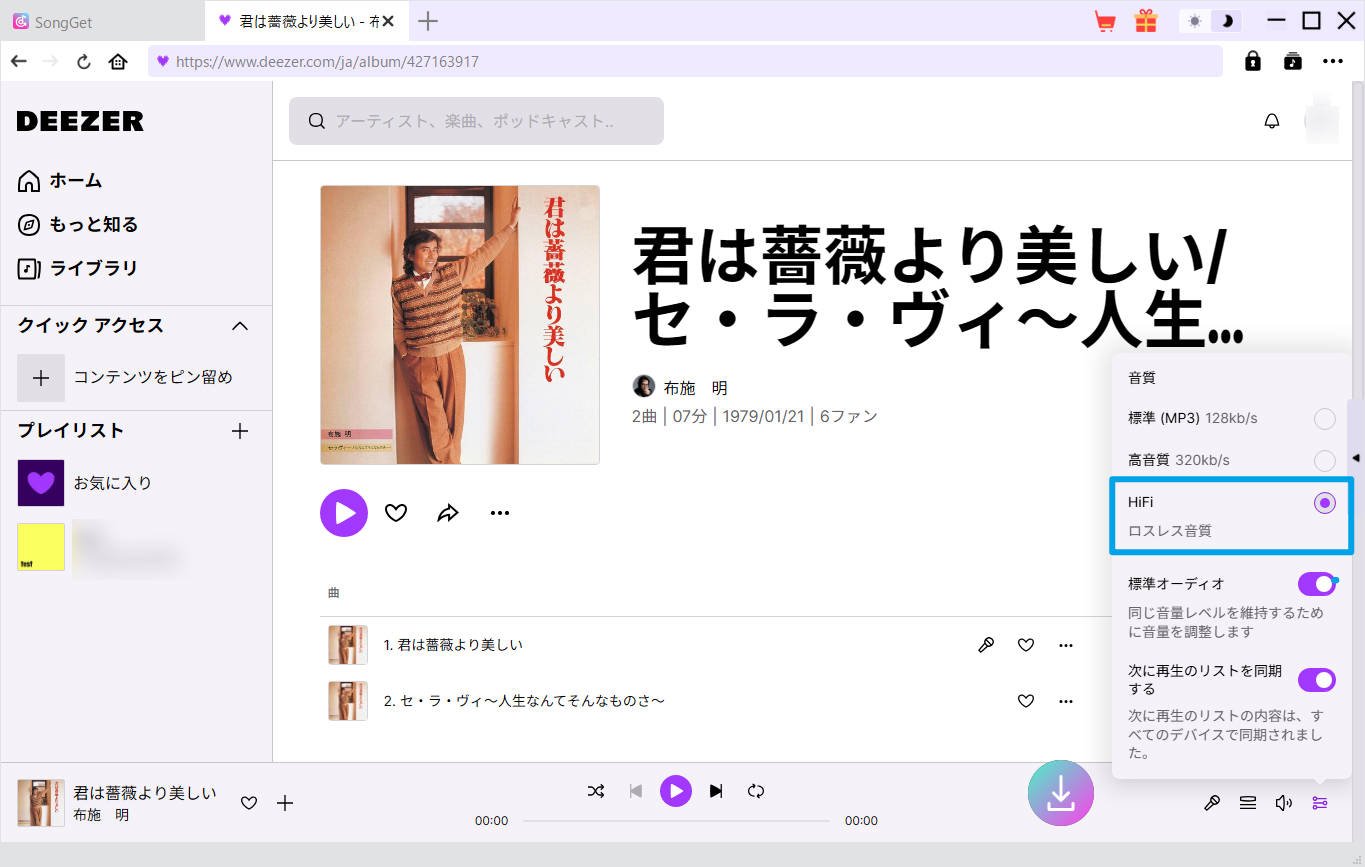Click the Deezer logo

click(80, 121)
